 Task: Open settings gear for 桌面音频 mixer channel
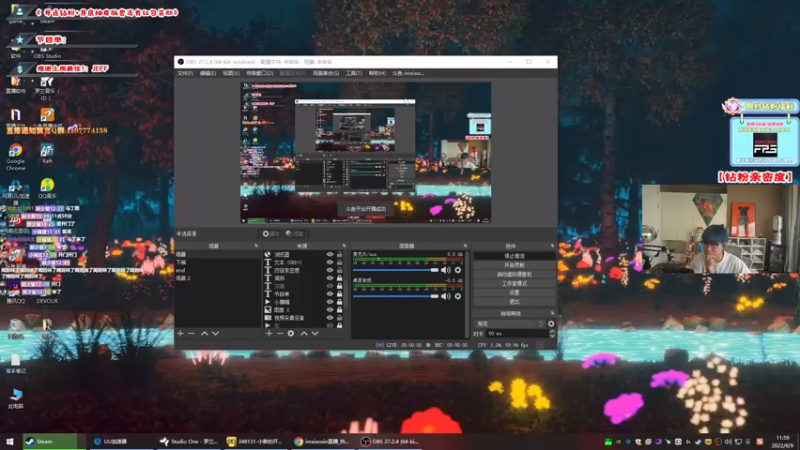click(458, 296)
